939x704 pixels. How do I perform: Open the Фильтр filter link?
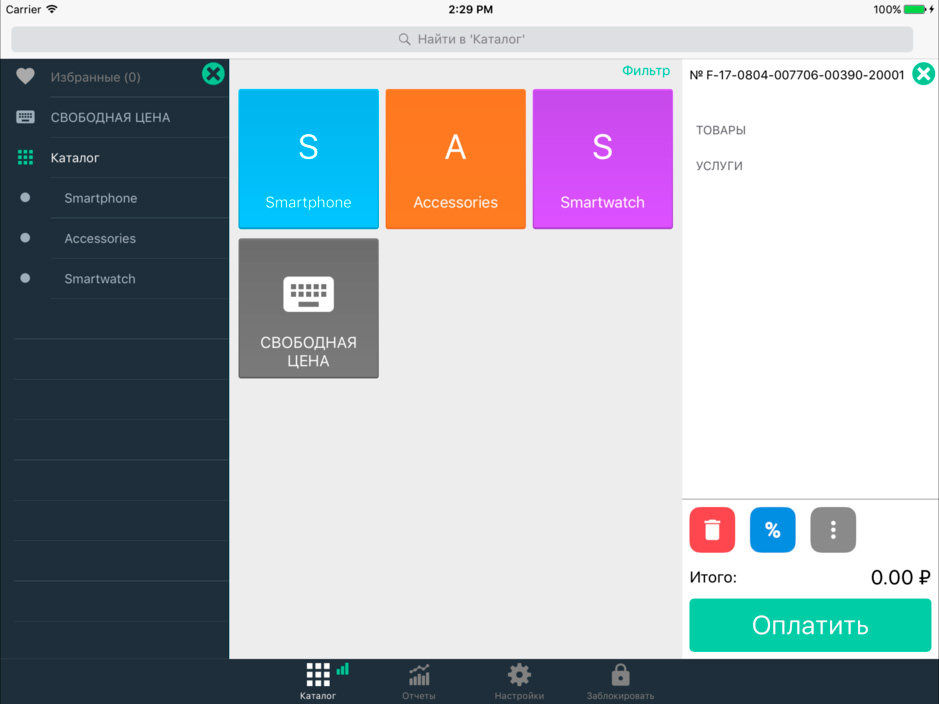pyautogui.click(x=646, y=71)
